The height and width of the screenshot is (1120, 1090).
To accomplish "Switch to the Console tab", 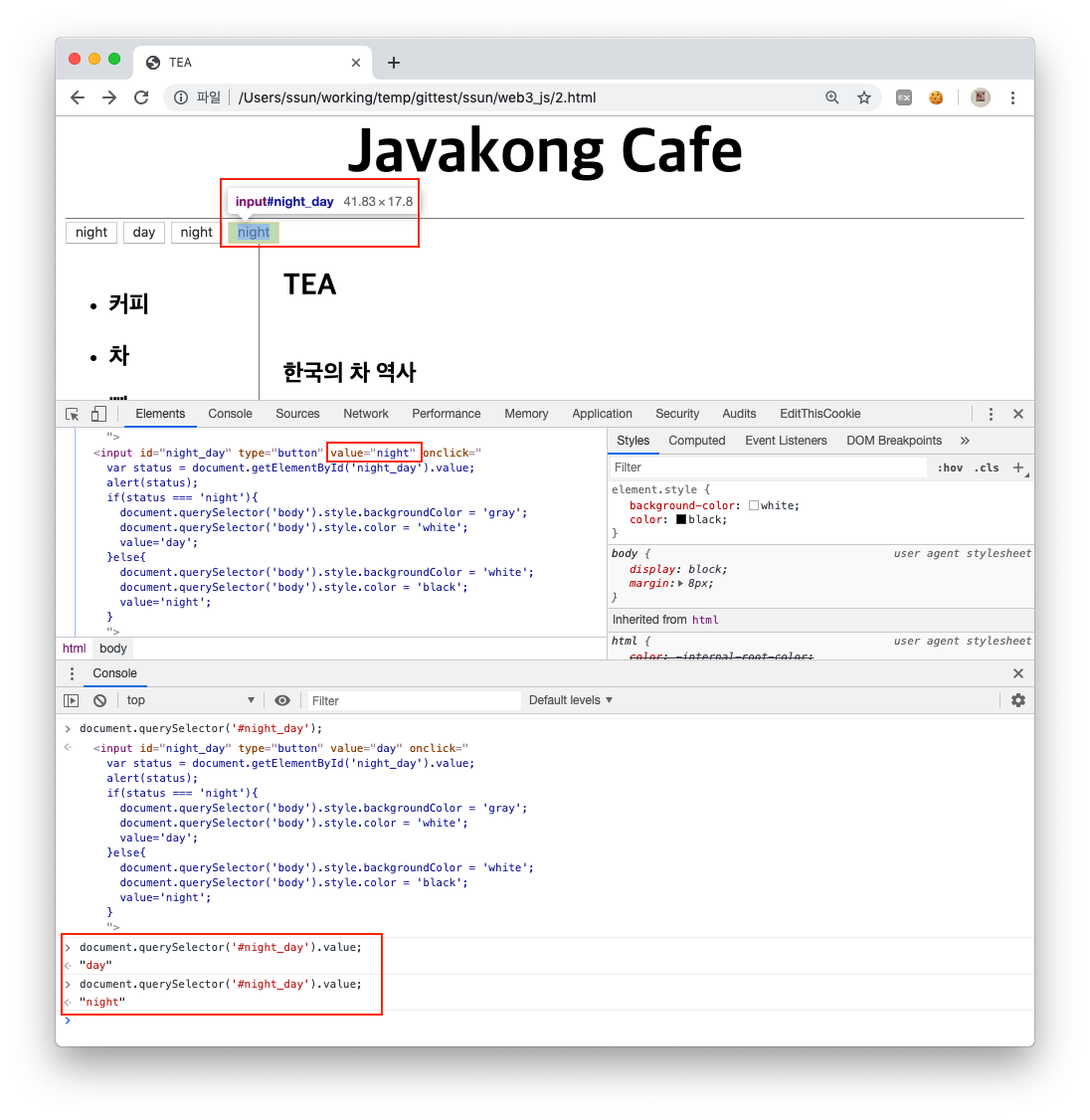I will pos(230,415).
